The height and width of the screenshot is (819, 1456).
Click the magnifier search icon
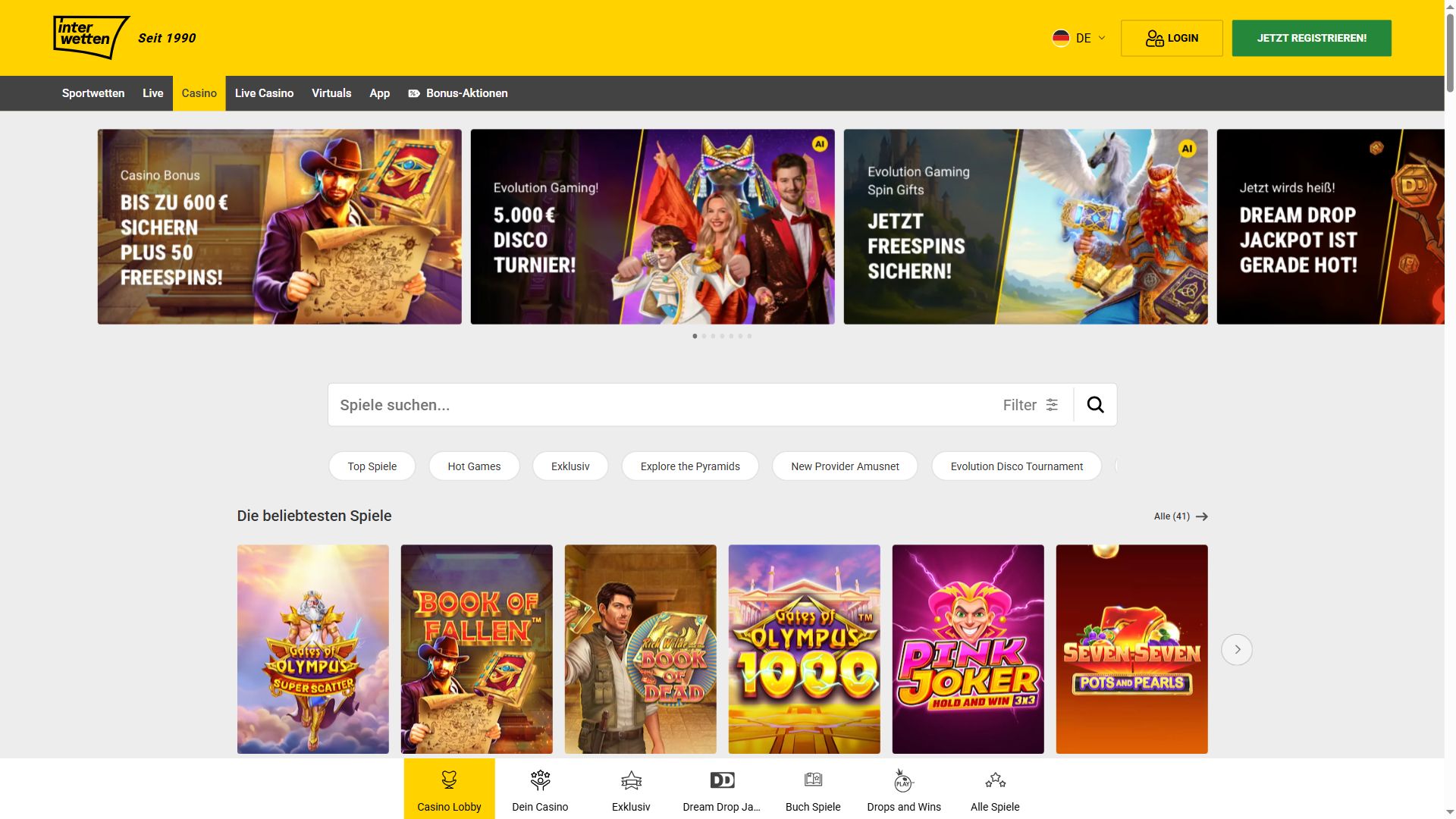(1095, 405)
